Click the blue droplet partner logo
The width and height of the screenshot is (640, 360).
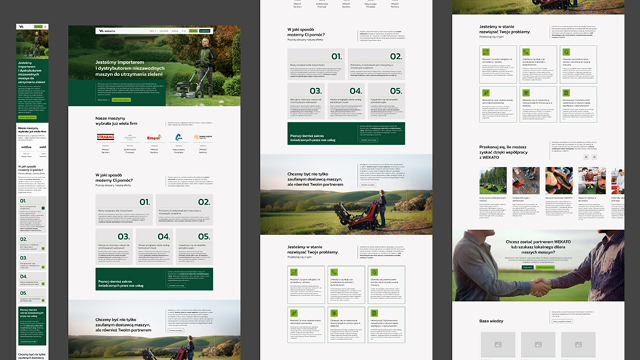178,138
